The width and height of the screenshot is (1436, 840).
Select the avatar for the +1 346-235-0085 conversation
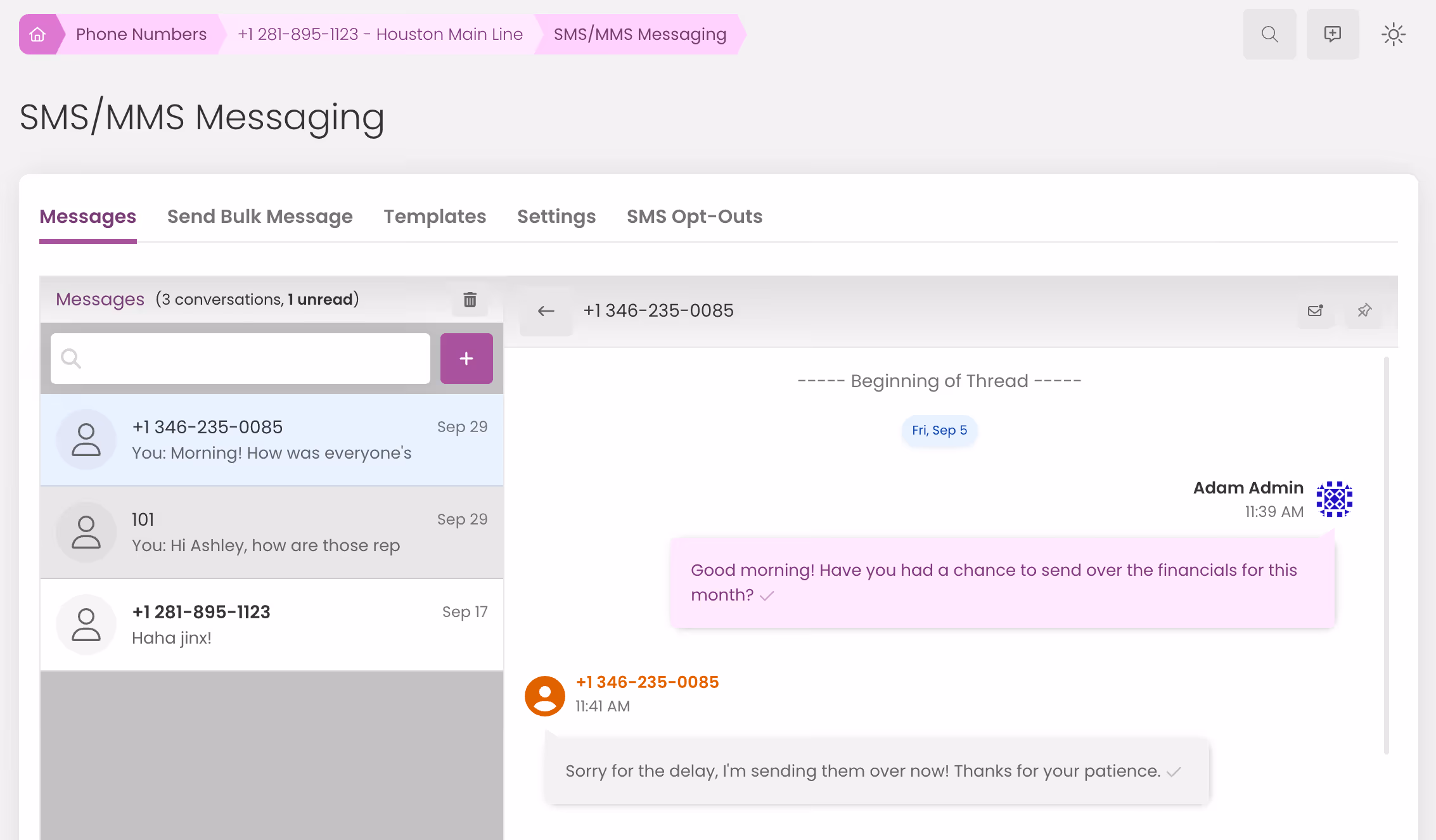pyautogui.click(x=86, y=440)
